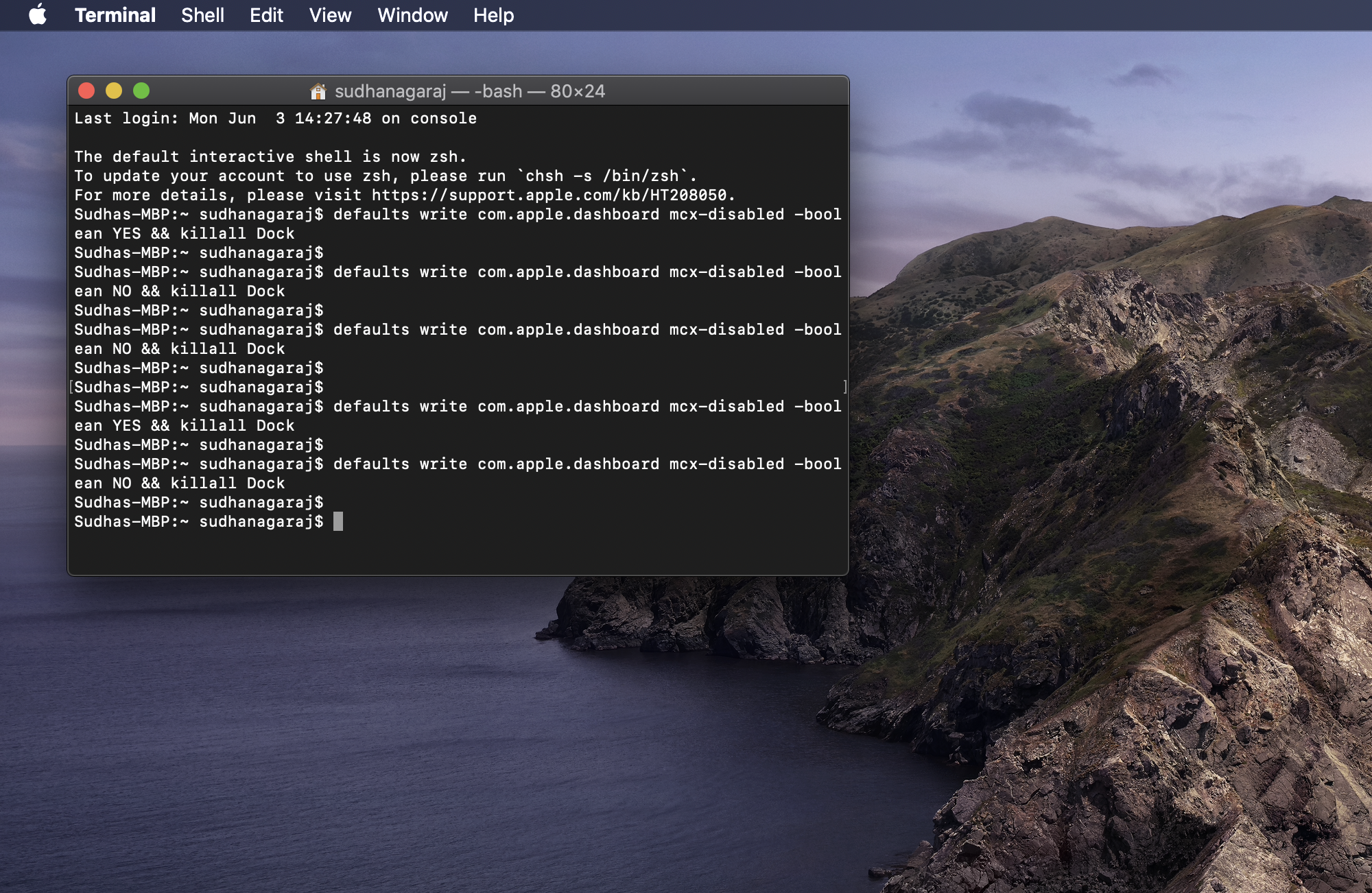The height and width of the screenshot is (893, 1372).
Task: Open the Edit menu
Action: (266, 15)
